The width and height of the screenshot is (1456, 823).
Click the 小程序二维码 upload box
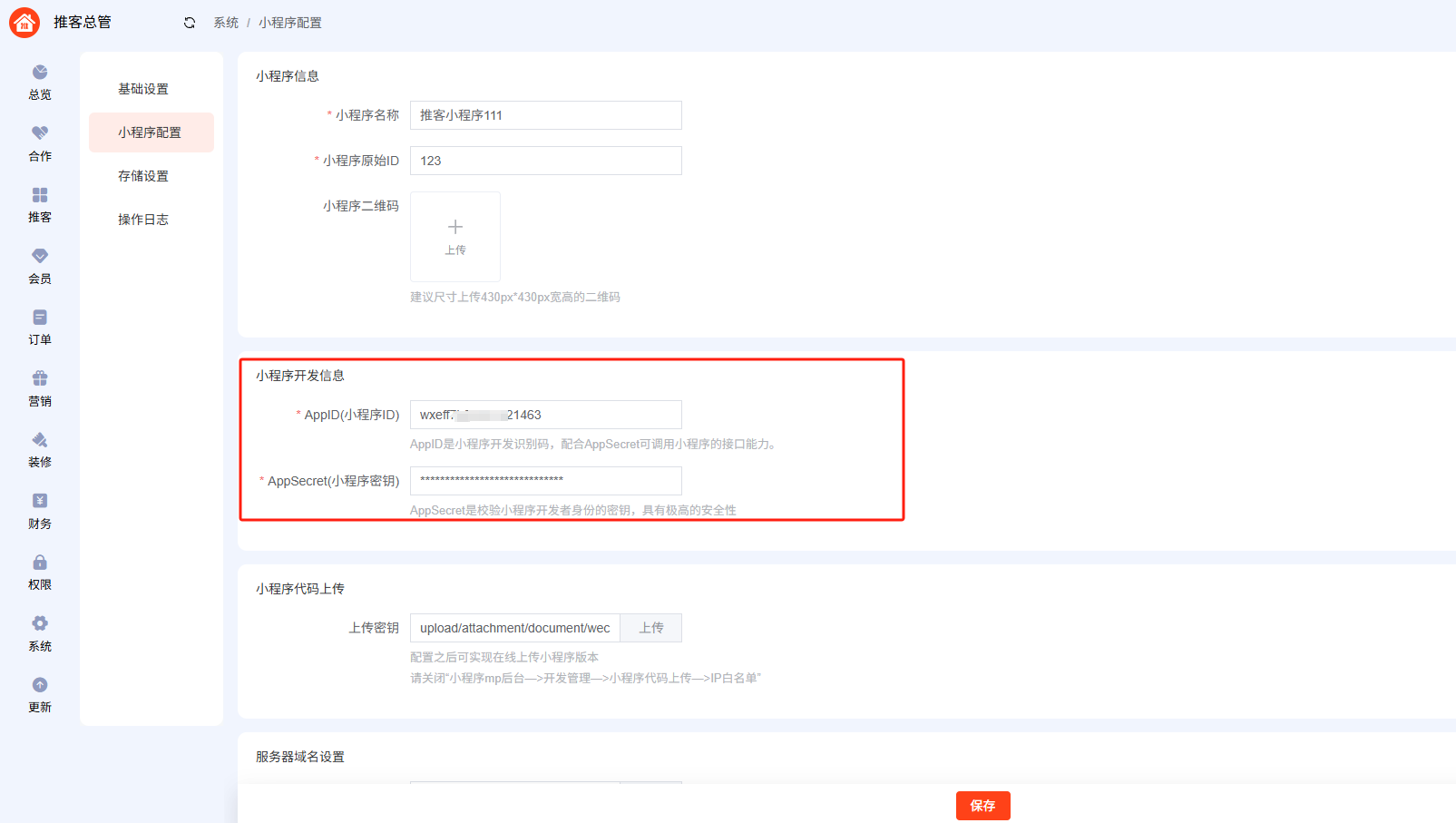[x=455, y=237]
